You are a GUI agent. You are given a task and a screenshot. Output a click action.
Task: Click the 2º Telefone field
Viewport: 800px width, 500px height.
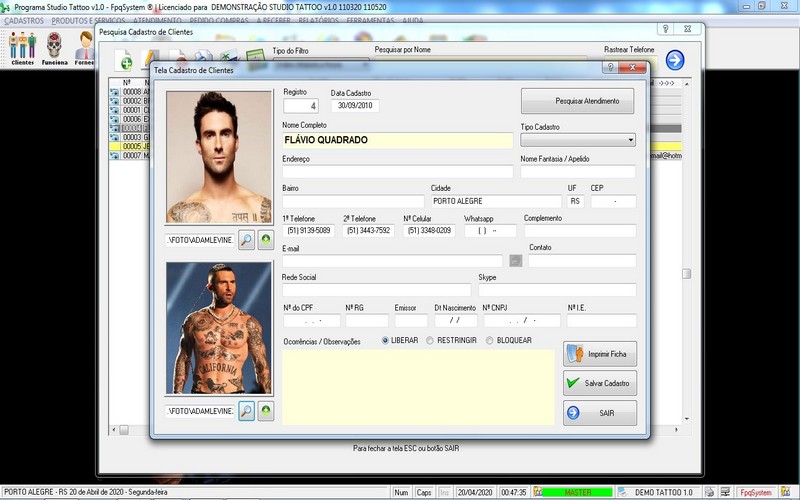pyautogui.click(x=368, y=231)
